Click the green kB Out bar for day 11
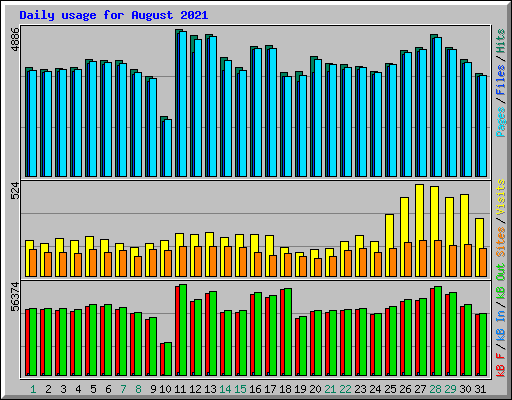Screen dimensions: 512x400 183,330
